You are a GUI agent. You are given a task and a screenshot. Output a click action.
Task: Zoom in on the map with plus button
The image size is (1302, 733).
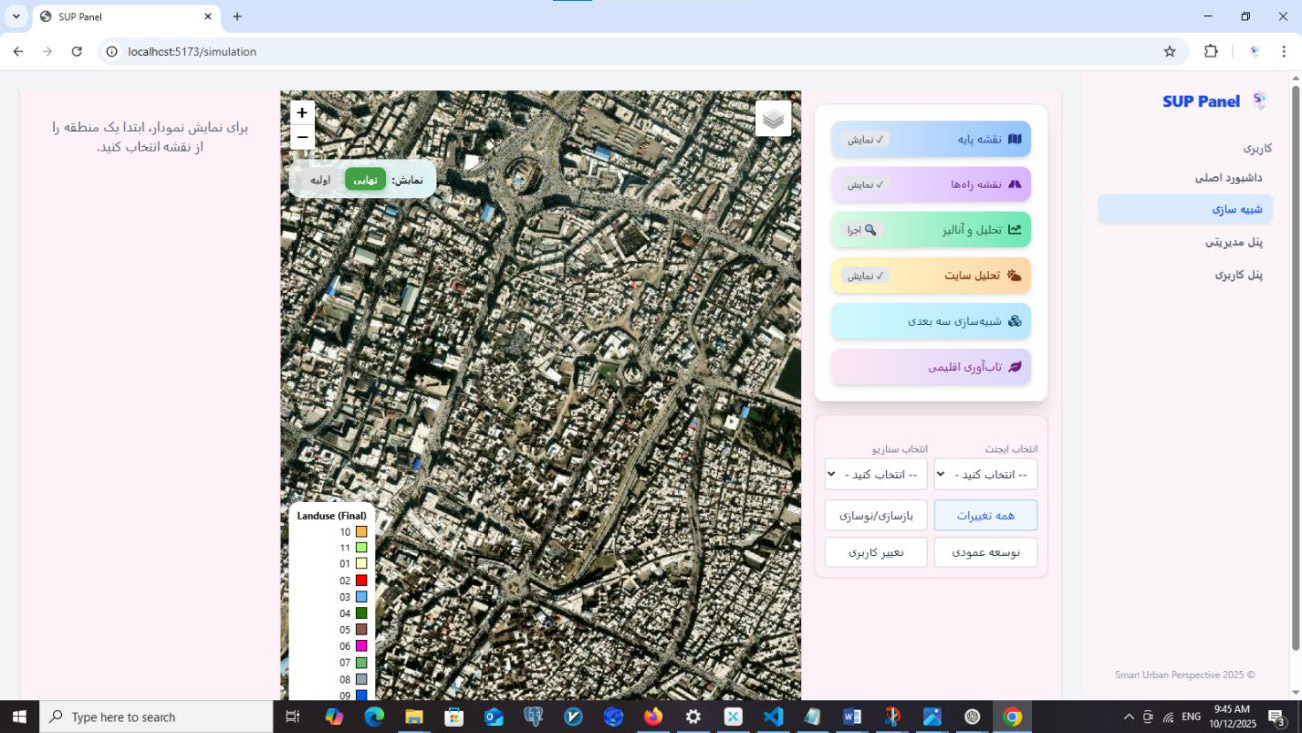pyautogui.click(x=302, y=113)
